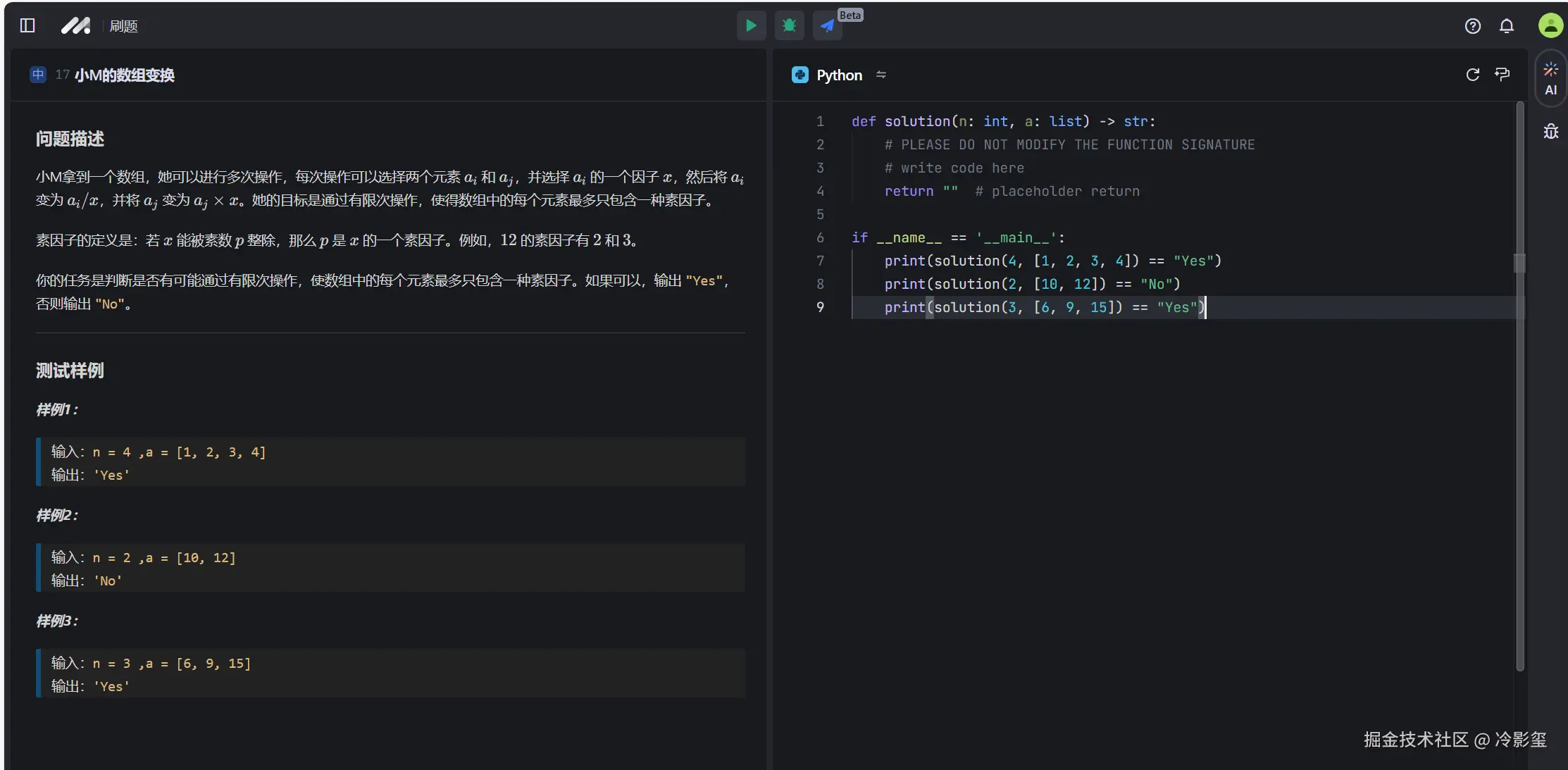This screenshot has width=1568, height=770.
Task: Open the AI assistant panel
Action: click(x=1550, y=77)
